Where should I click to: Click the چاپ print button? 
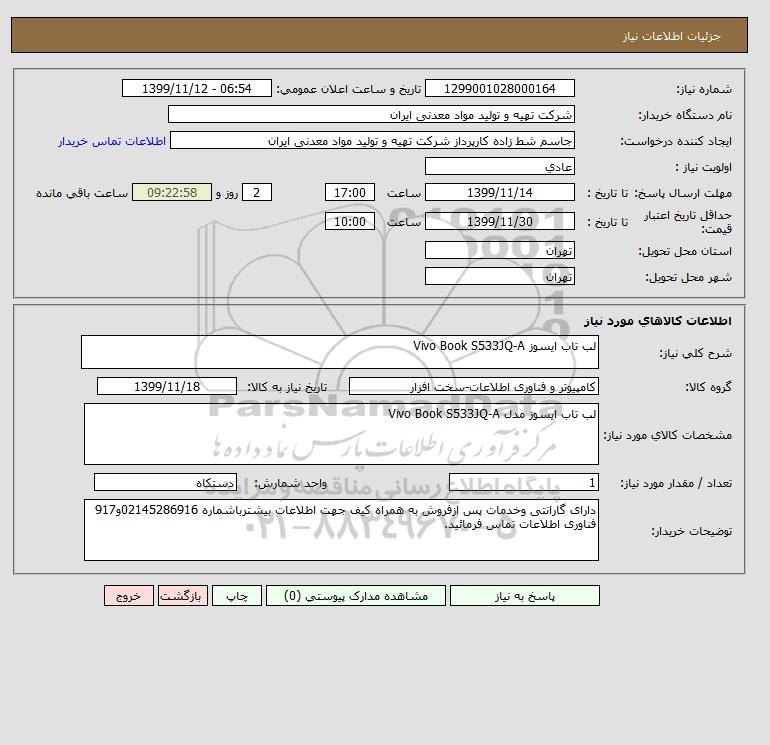coord(237,596)
